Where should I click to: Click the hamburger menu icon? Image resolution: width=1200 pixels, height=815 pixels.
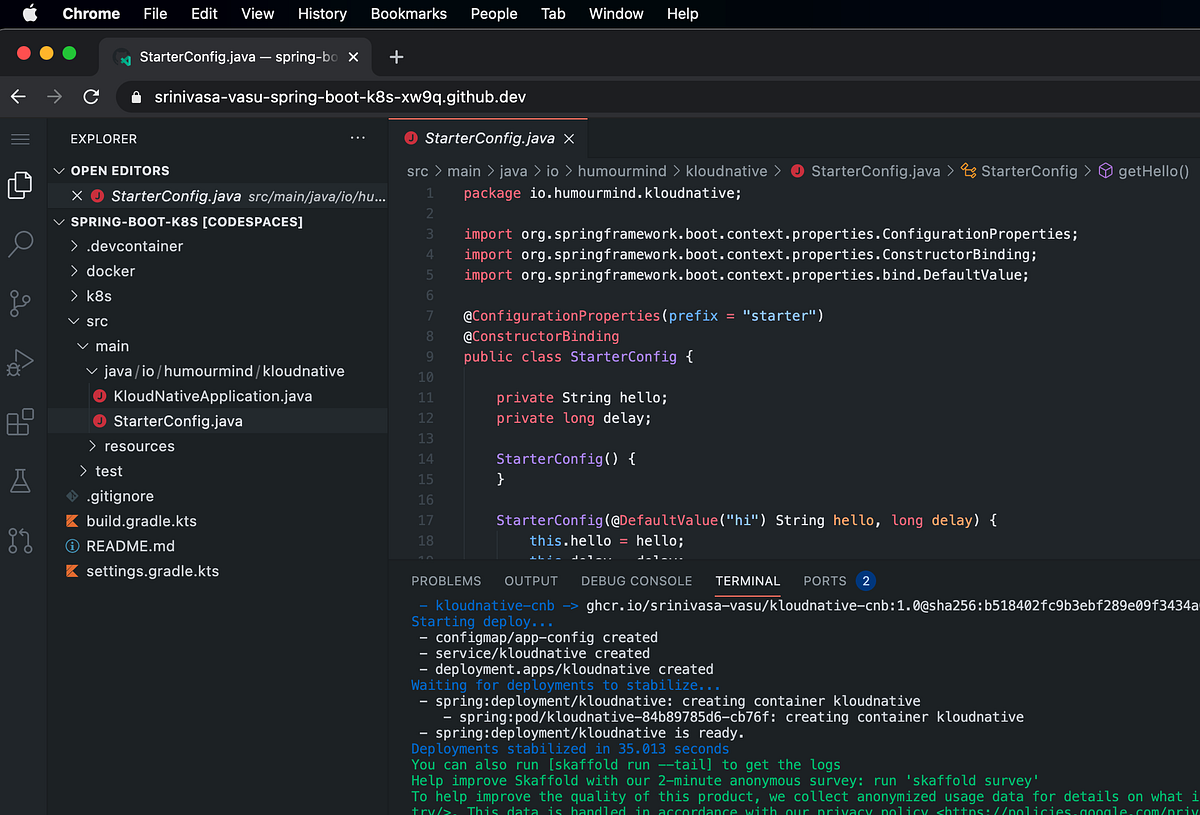pos(22,138)
